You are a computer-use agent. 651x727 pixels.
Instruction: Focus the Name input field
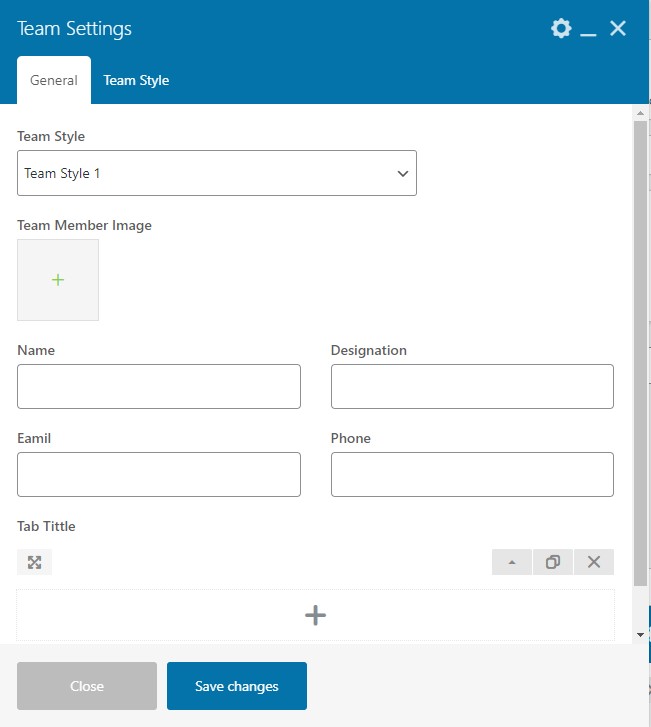159,386
